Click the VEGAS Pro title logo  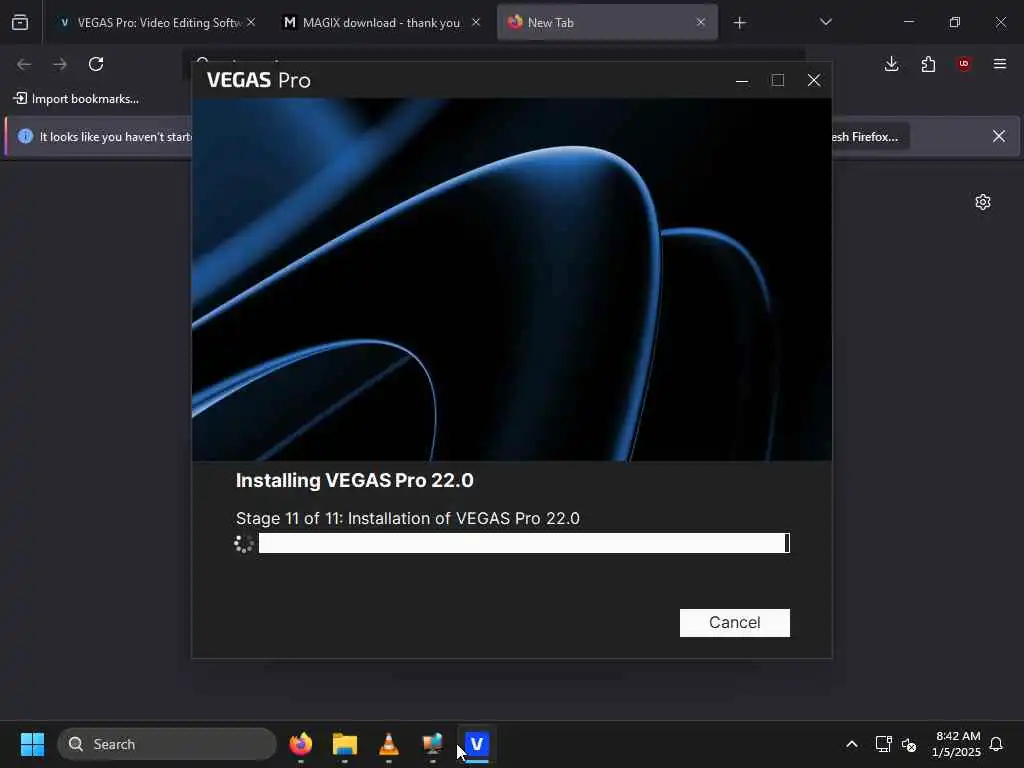(259, 80)
